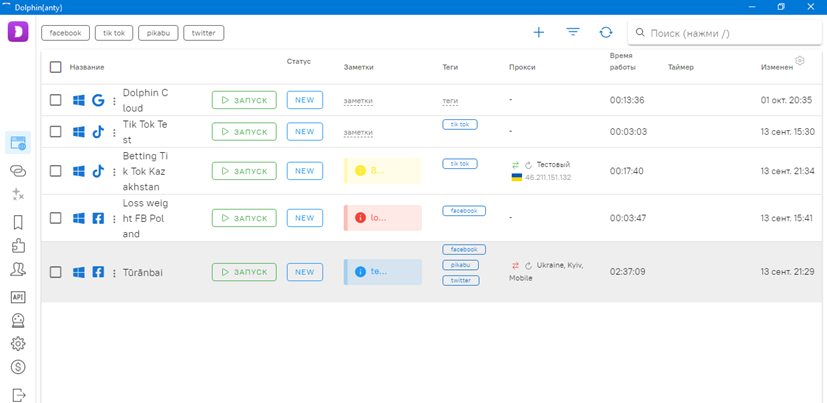
Task: Click the blue refresh icon in toolbar
Action: coord(606,33)
